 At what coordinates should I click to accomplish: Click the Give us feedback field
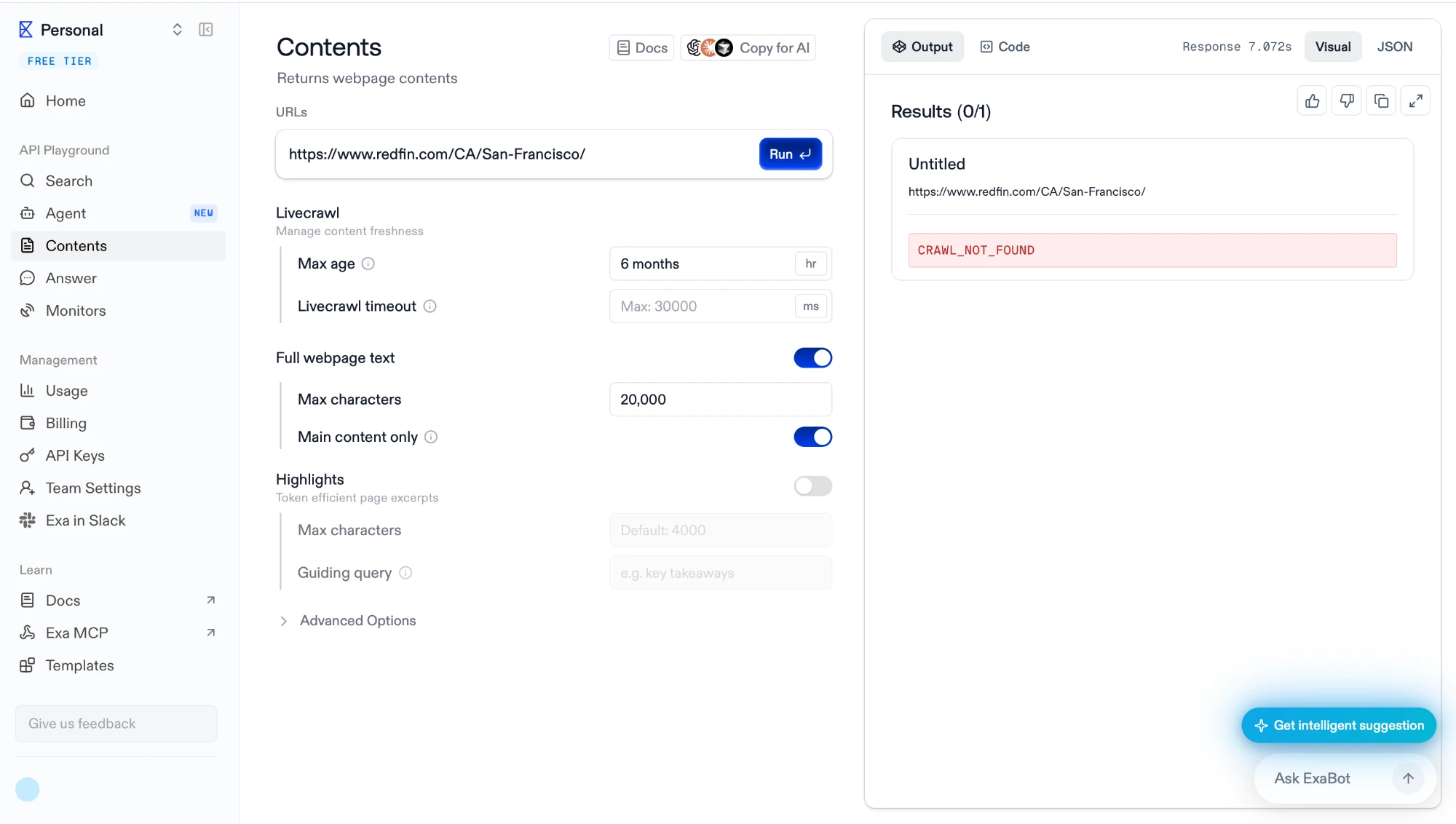(116, 724)
